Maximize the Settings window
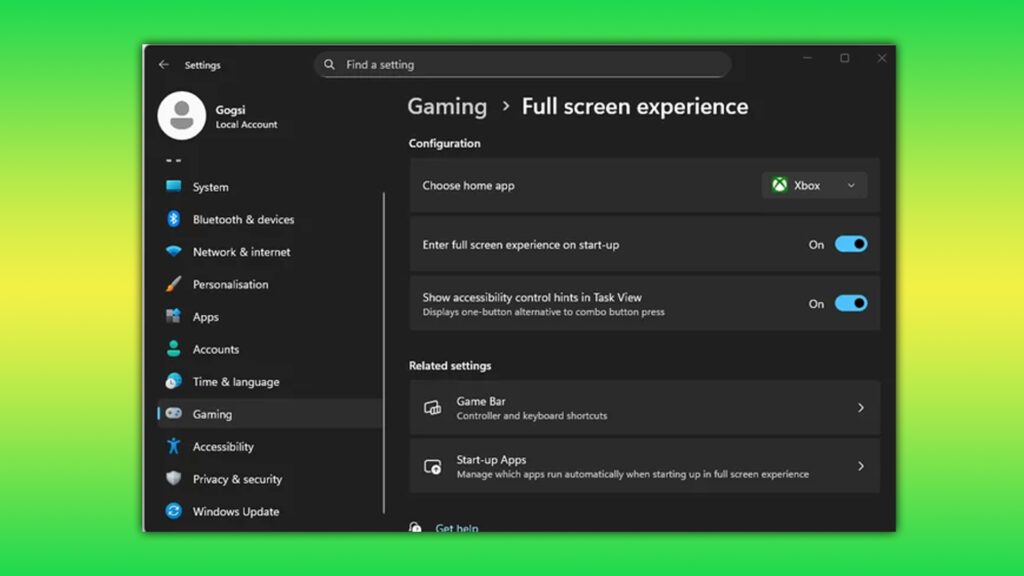 pyautogui.click(x=844, y=58)
